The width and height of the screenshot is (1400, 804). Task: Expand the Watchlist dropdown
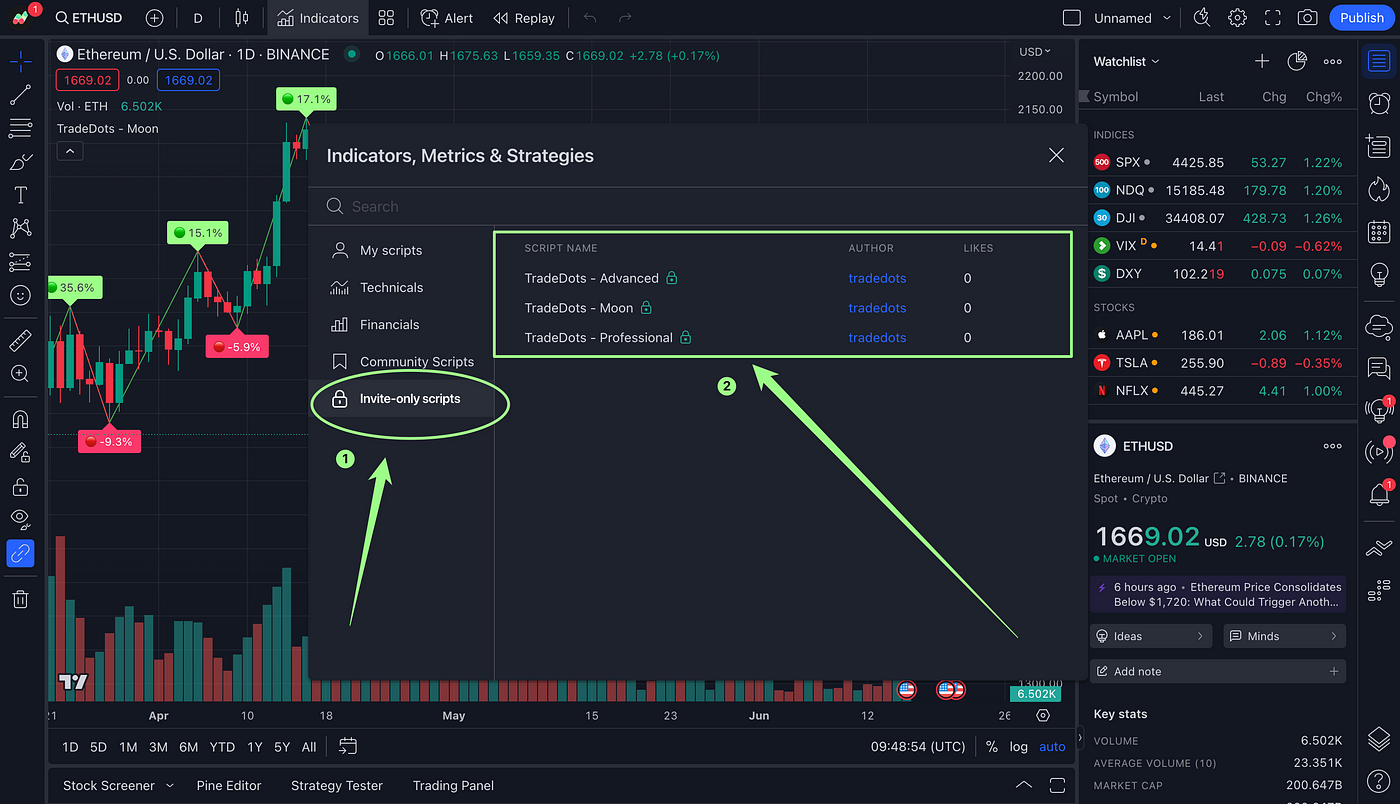point(1126,61)
